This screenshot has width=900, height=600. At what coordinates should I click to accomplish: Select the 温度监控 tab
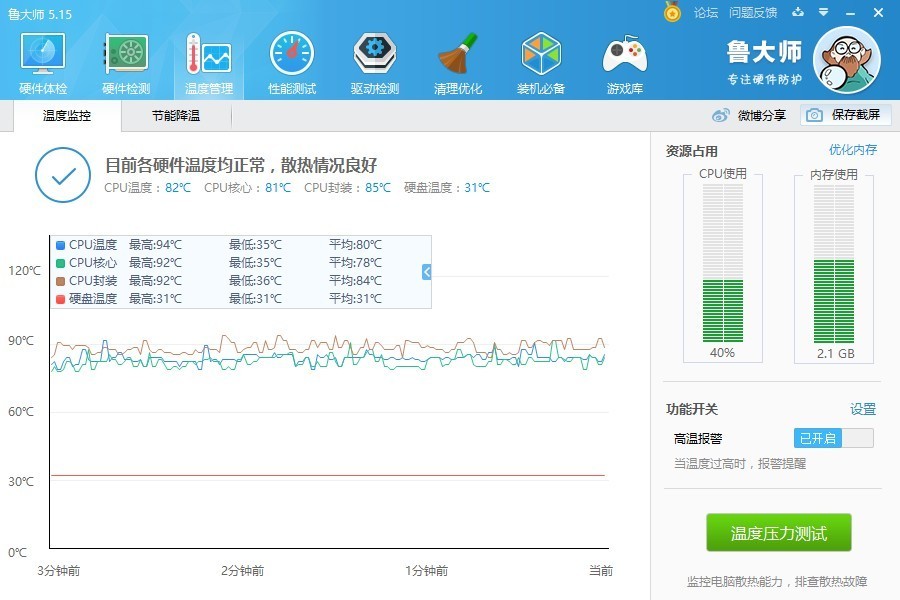pos(67,116)
